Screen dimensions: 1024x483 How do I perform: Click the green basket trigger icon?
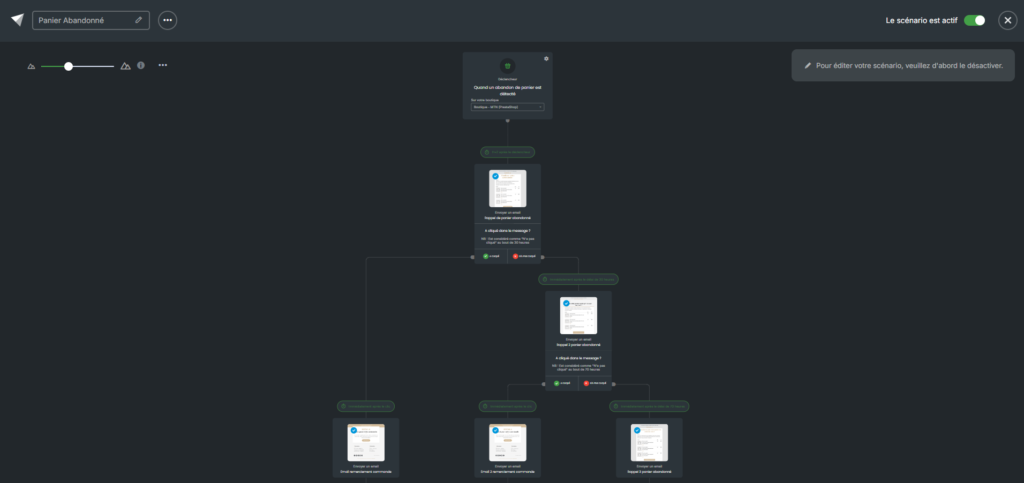point(507,66)
